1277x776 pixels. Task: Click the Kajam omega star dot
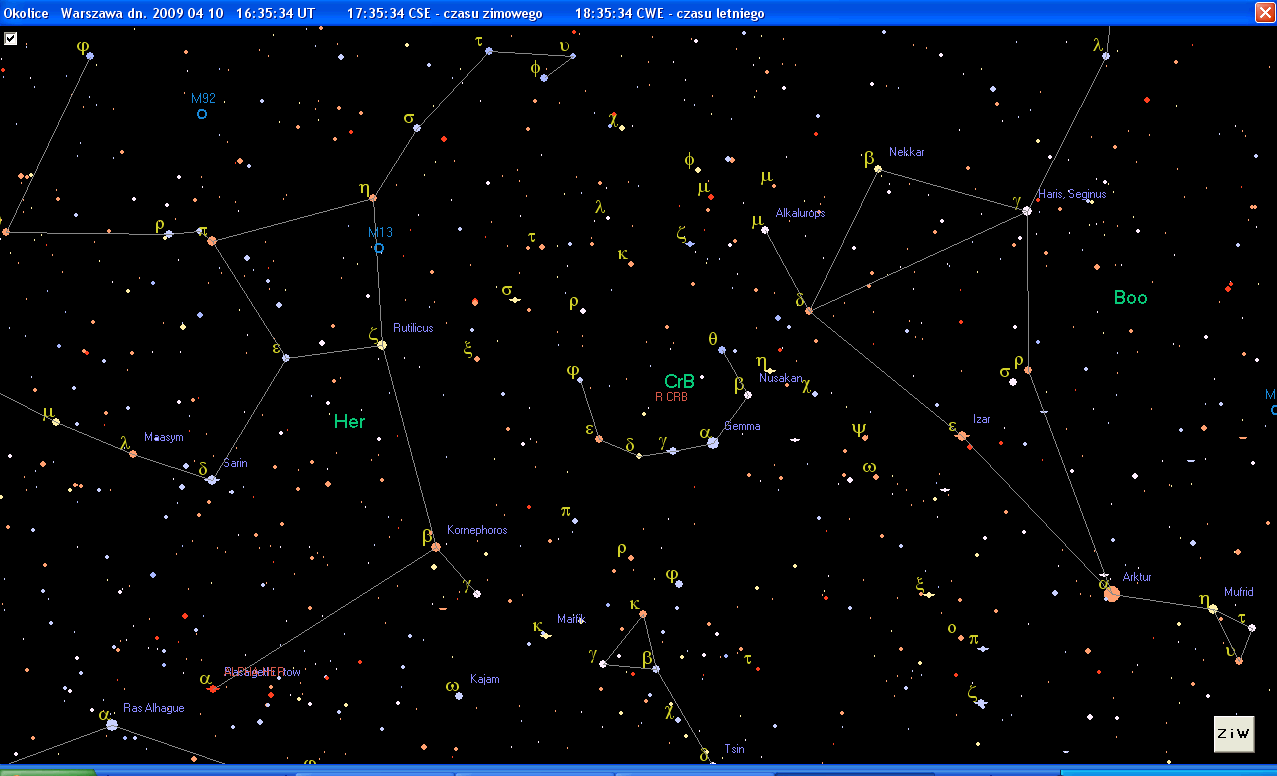coord(459,695)
